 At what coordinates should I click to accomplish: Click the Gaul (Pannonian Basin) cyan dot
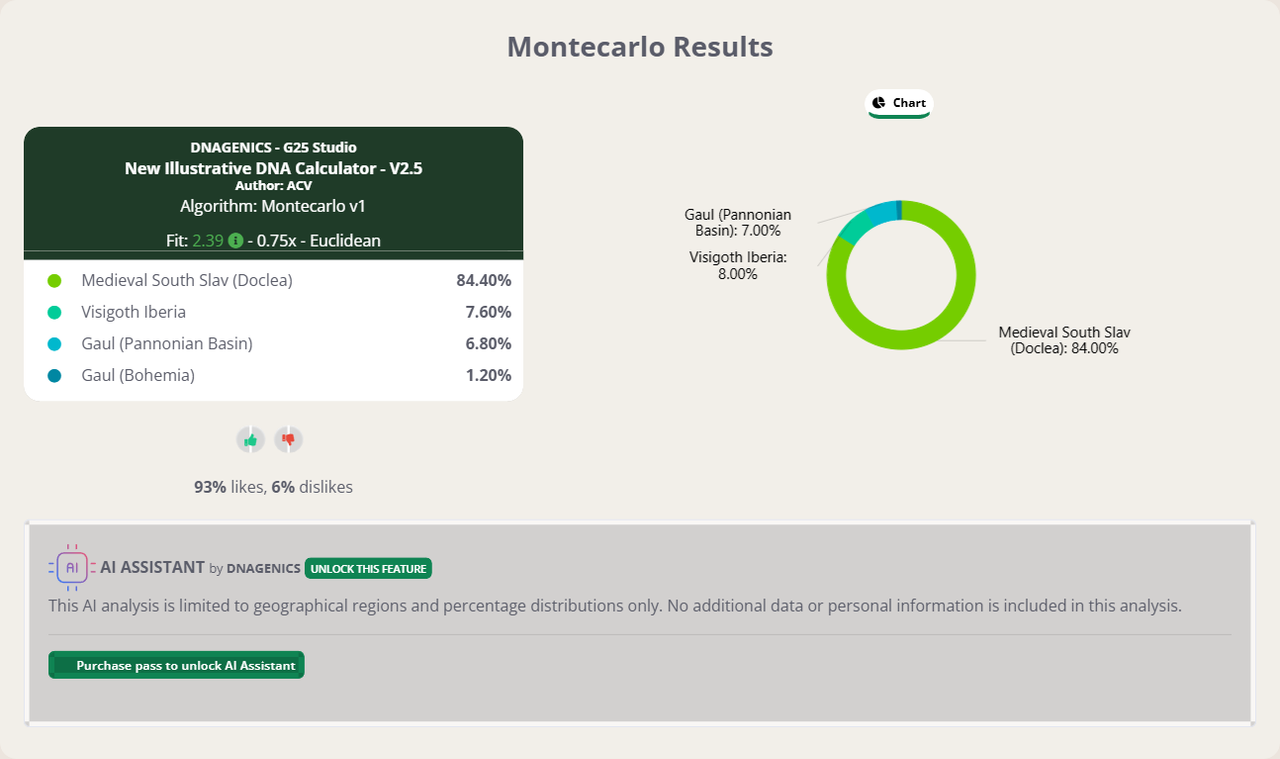[54, 344]
